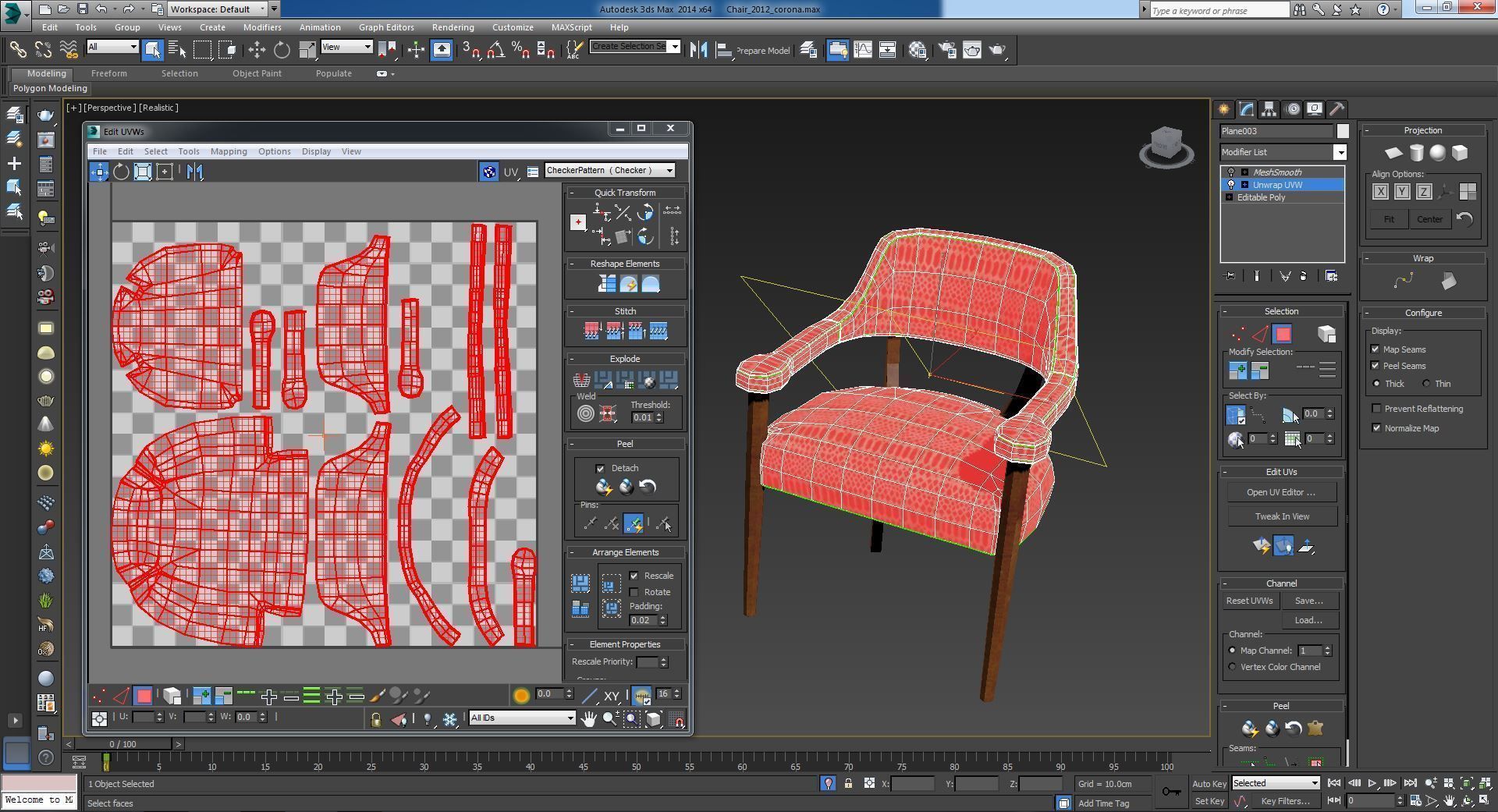Open the reference coordinate View dropdown

346,47
